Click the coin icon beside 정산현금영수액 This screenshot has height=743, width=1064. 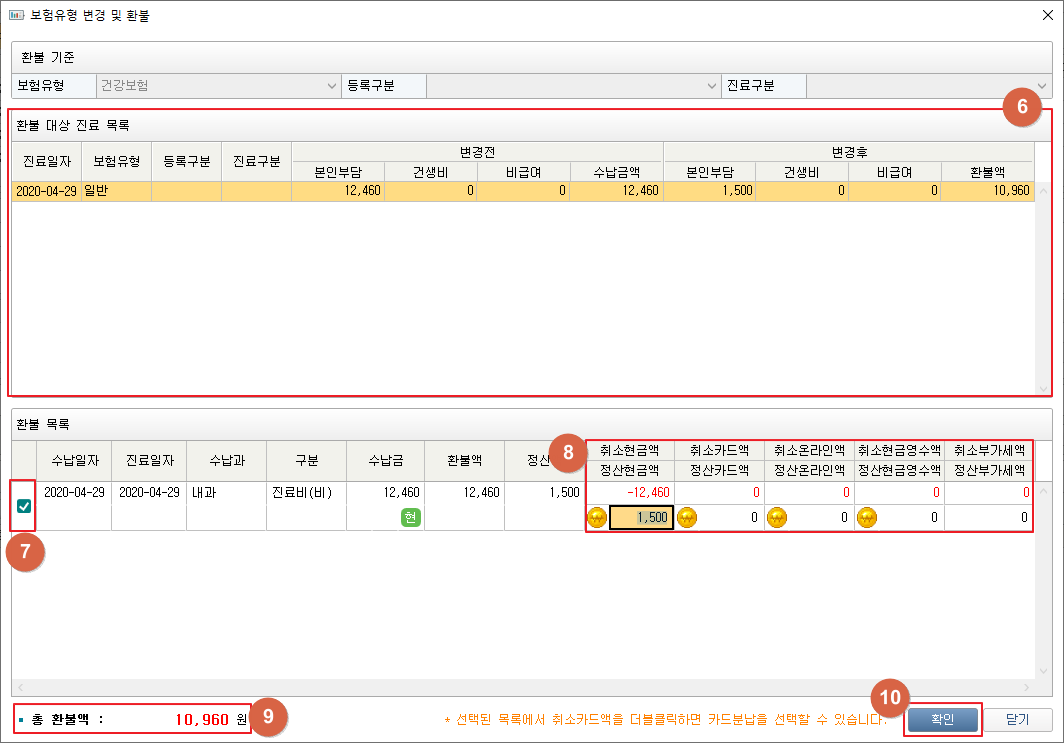pos(866,518)
